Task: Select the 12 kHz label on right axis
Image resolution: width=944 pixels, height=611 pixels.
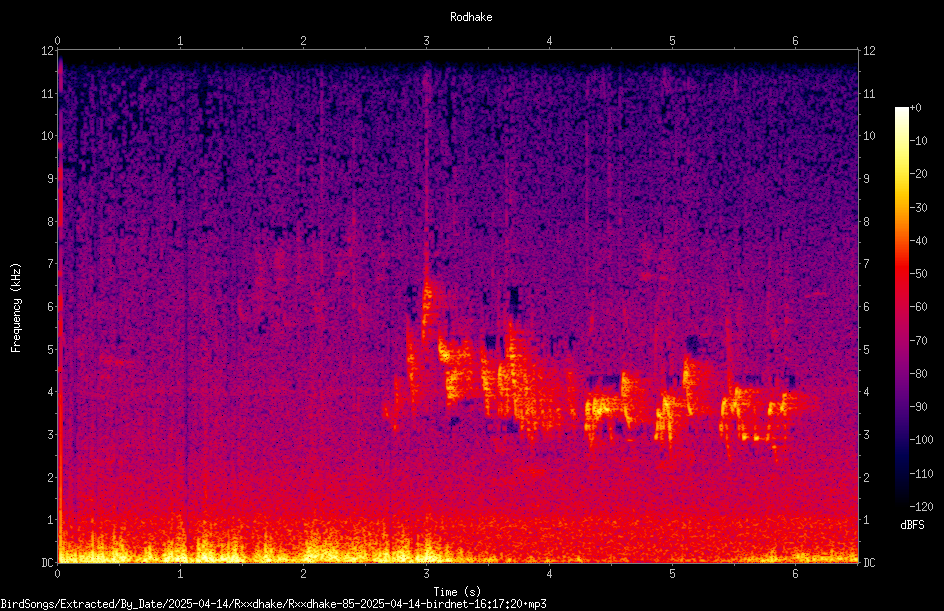Action: [x=869, y=51]
